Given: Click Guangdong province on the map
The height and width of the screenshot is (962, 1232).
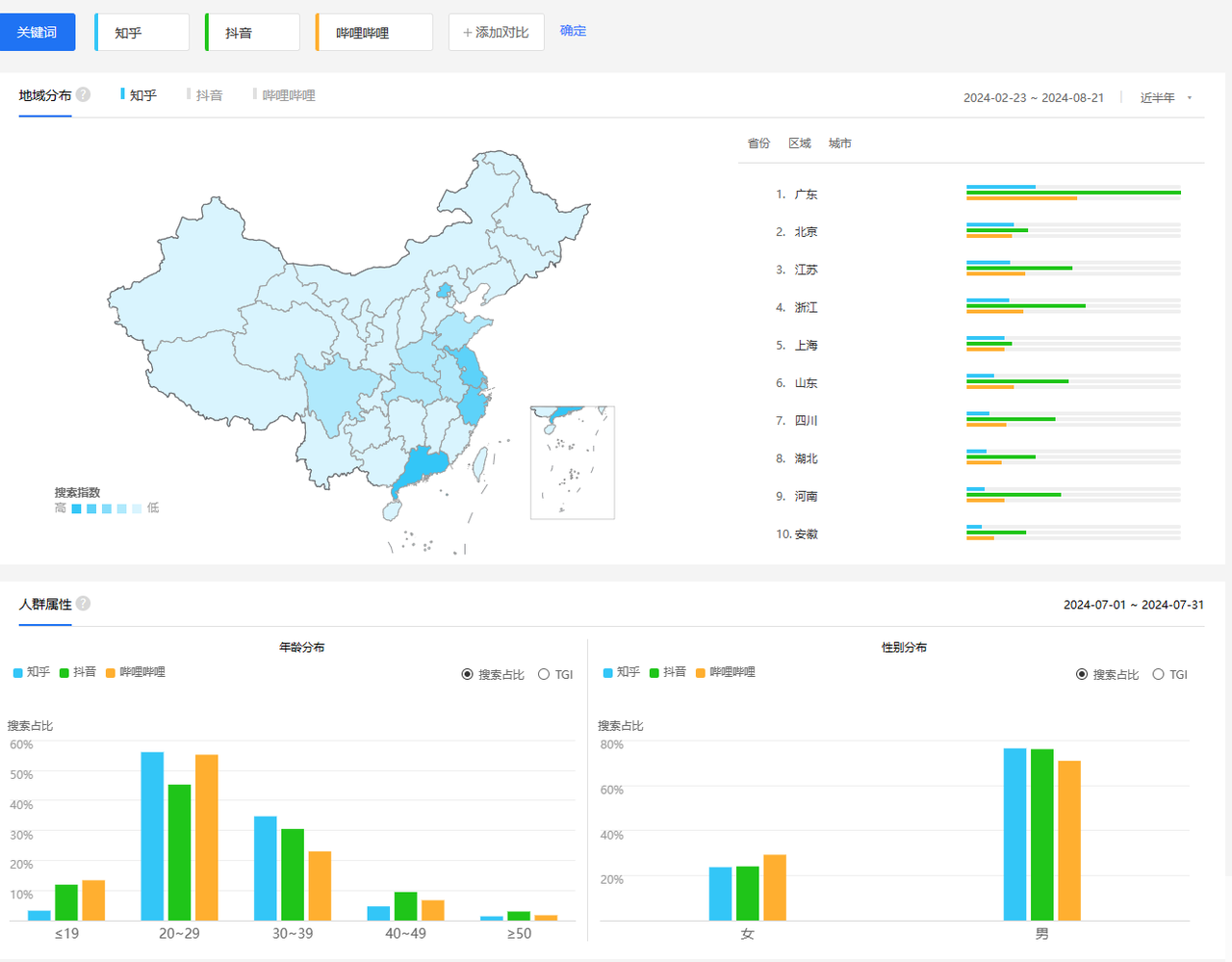Looking at the screenshot, I should tap(422, 465).
